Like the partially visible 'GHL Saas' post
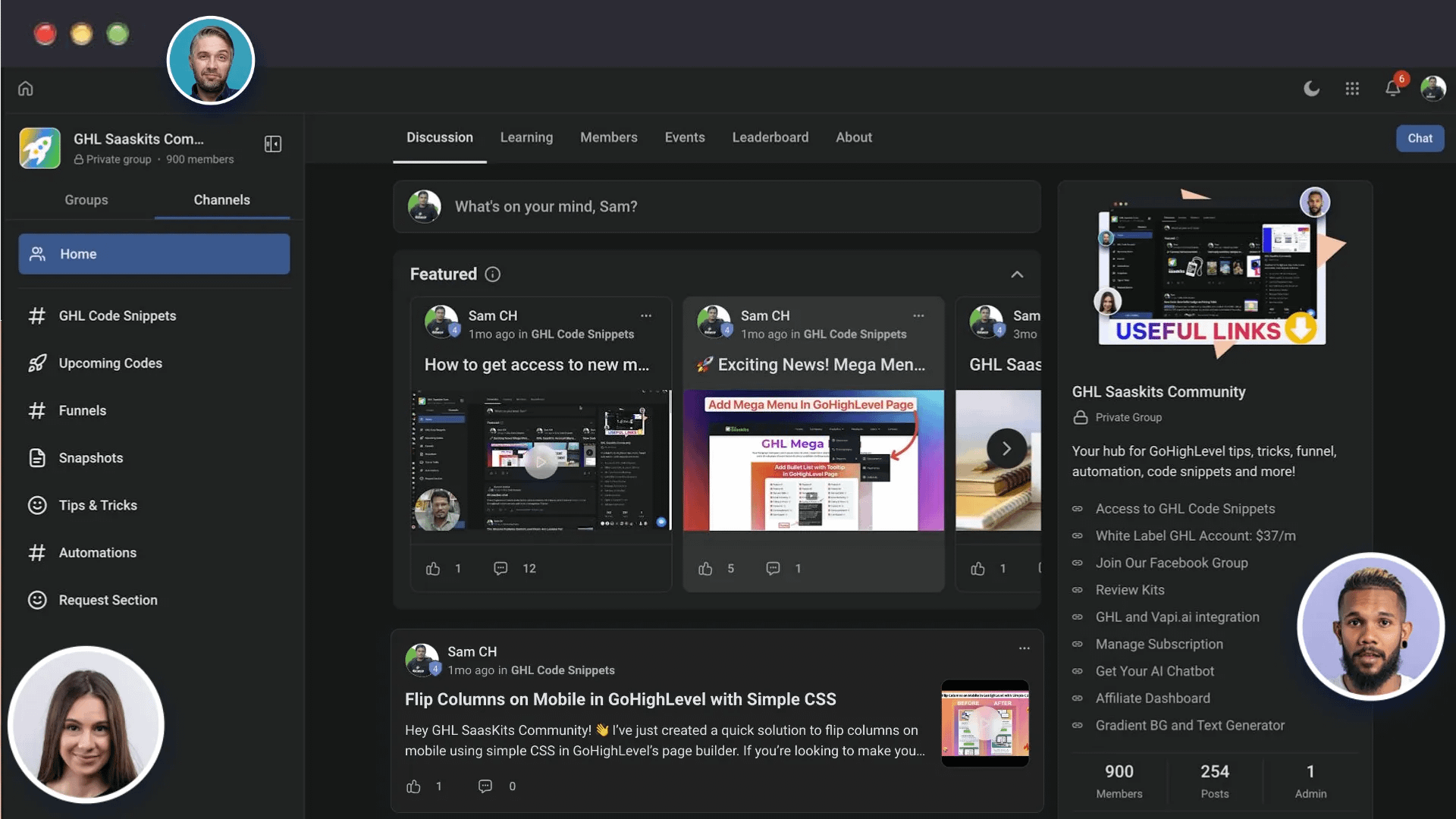Image resolution: width=1456 pixels, height=819 pixels. [978, 569]
